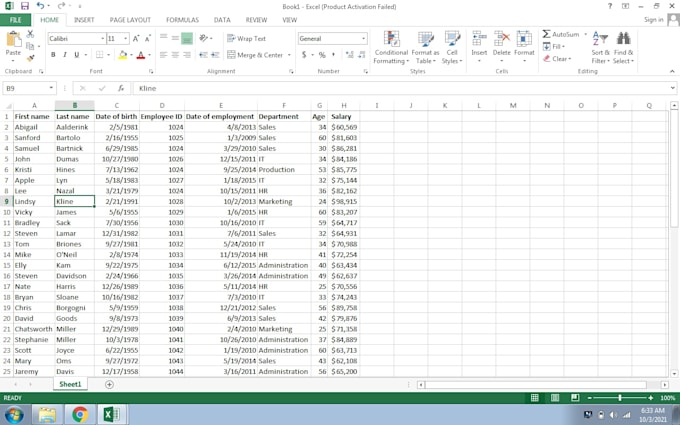Open Cell Styles gallery
Image resolution: width=680 pixels, height=425 pixels.
click(x=452, y=47)
